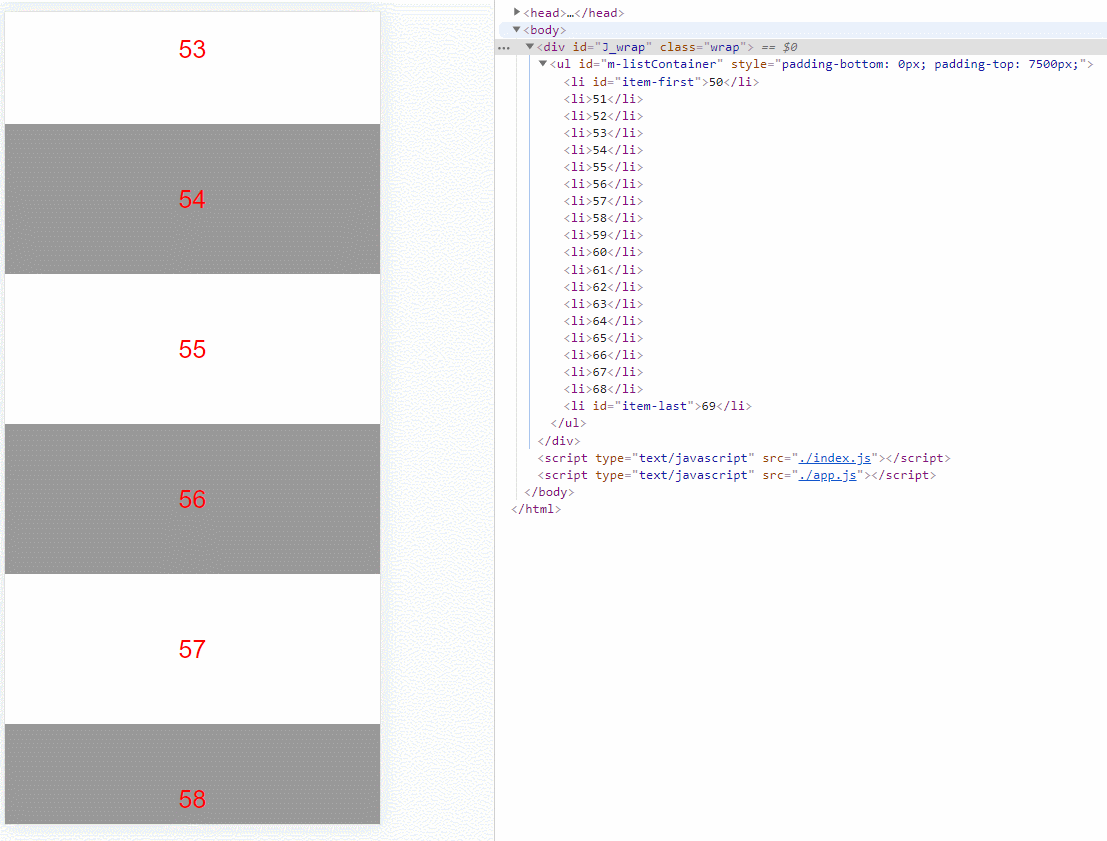The image size is (1107, 841).
Task: Open the ellipsis actions beside J_wrap div
Action: pyautogui.click(x=503, y=47)
